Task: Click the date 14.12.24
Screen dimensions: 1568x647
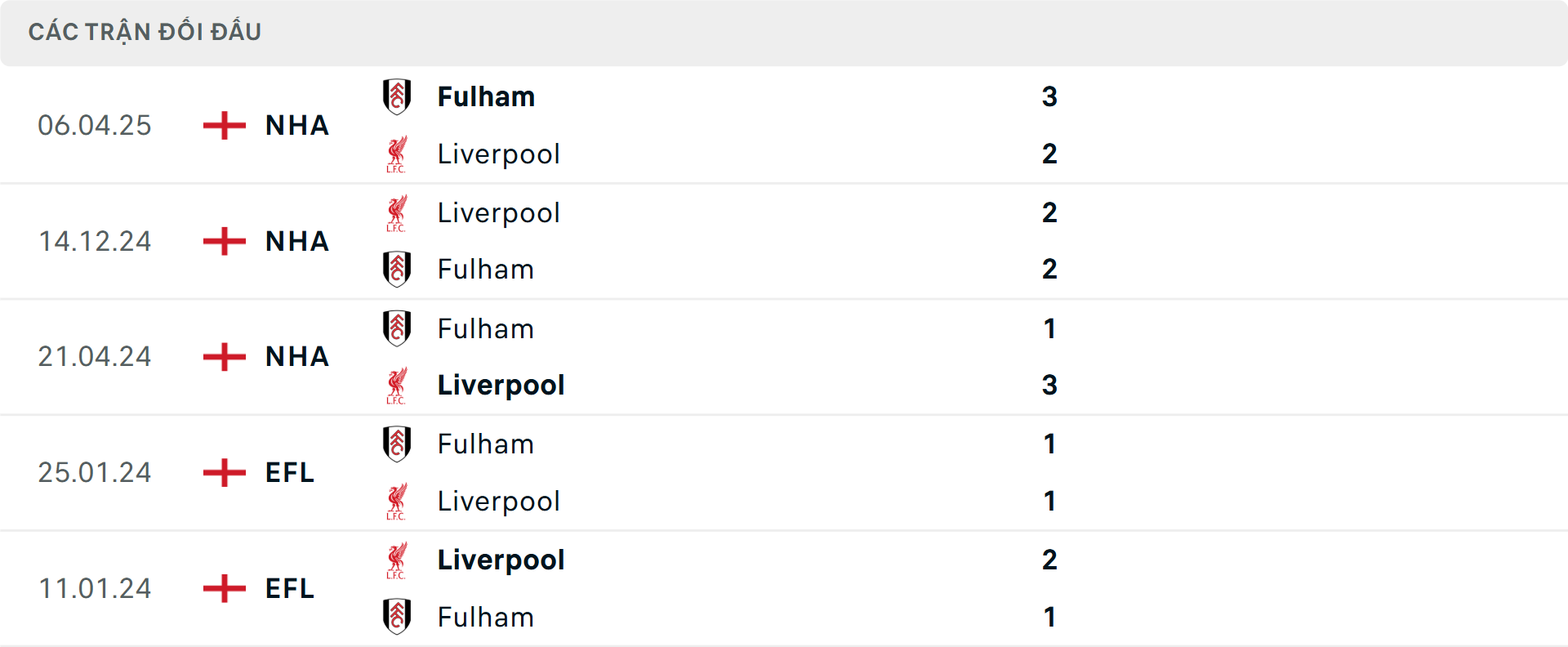Action: pyautogui.click(x=95, y=241)
